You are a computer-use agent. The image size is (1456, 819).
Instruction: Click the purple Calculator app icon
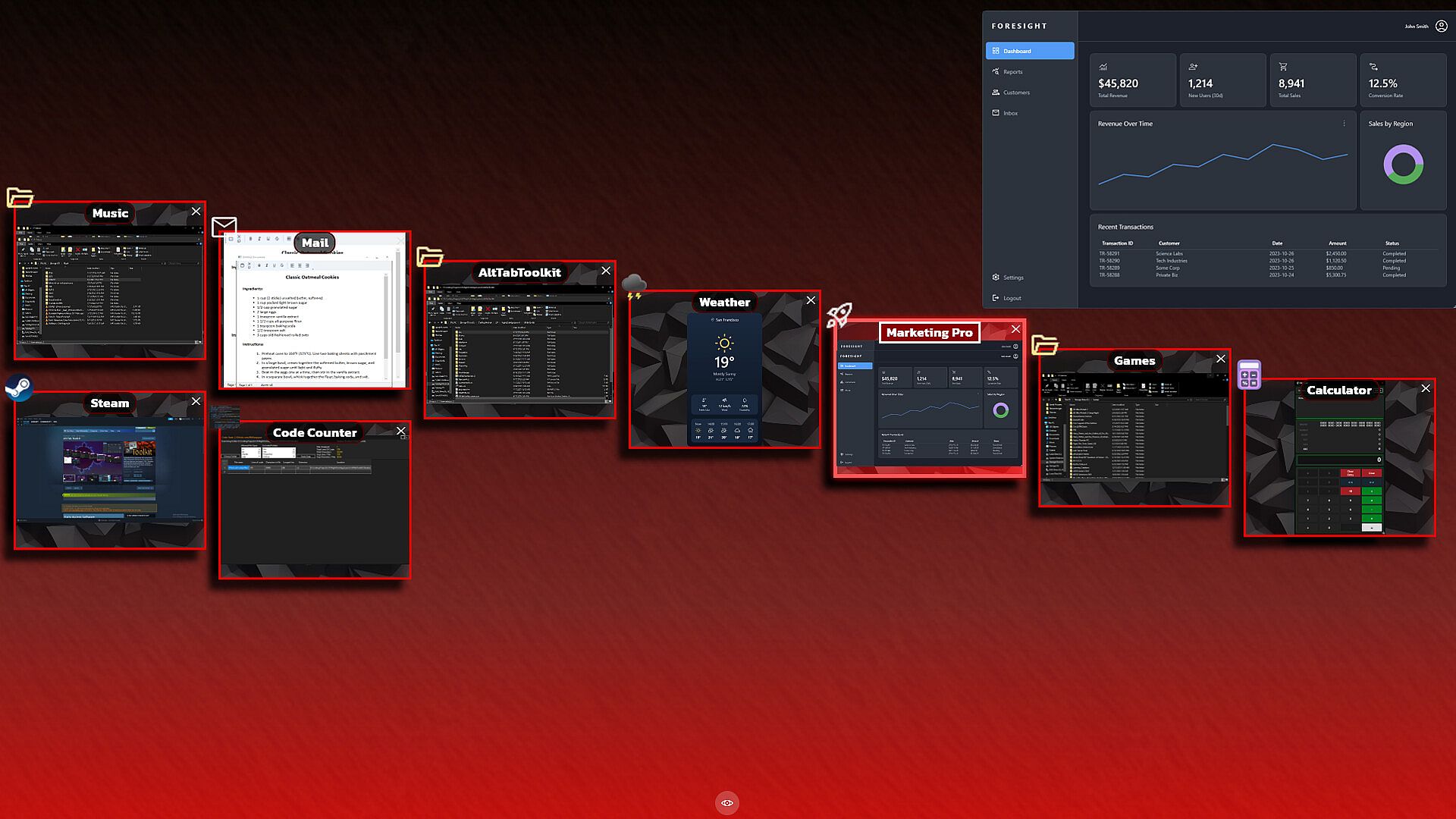(1249, 375)
